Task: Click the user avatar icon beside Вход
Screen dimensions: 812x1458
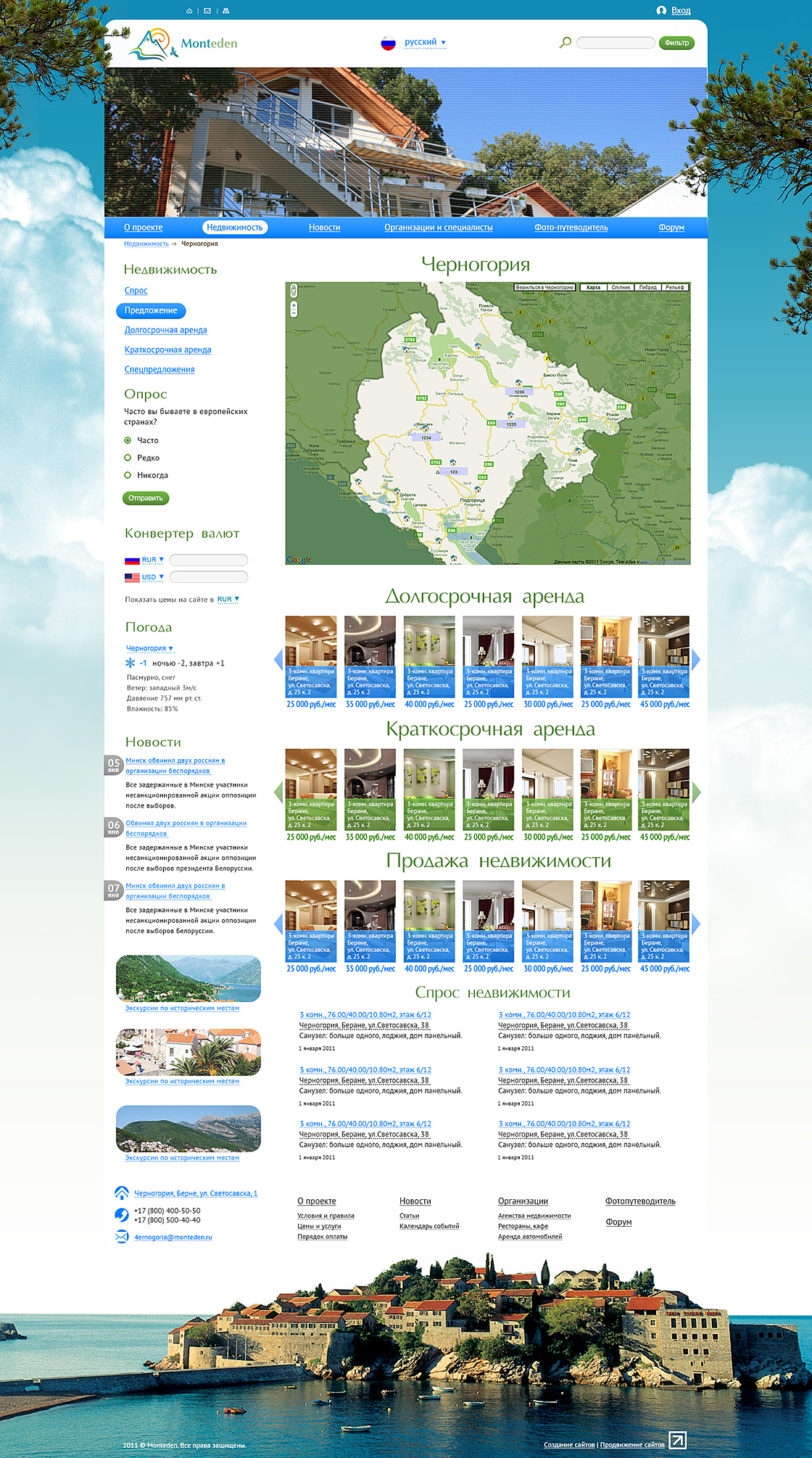Action: coord(661,10)
